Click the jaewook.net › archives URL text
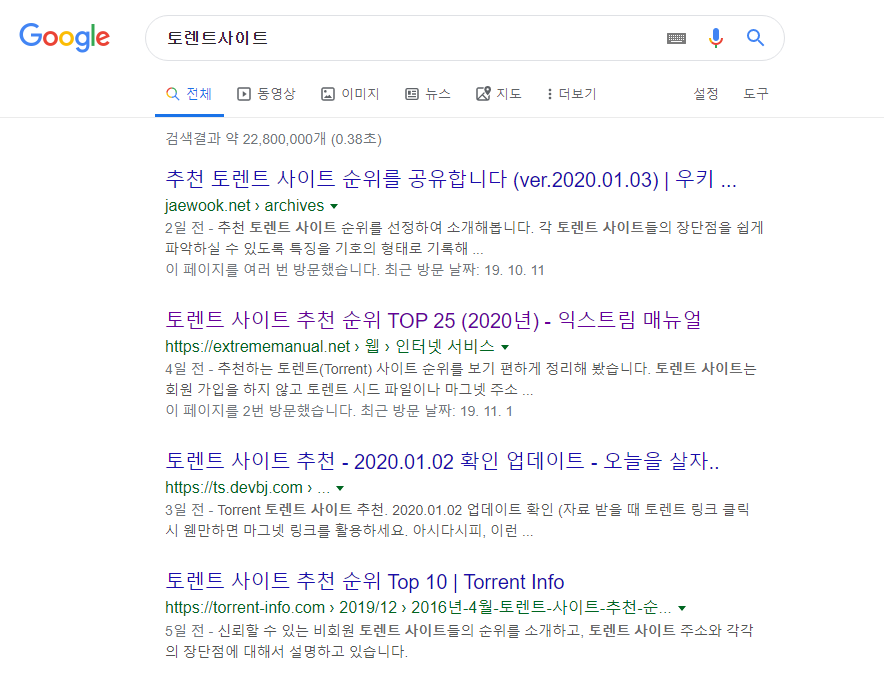 pyautogui.click(x=245, y=206)
